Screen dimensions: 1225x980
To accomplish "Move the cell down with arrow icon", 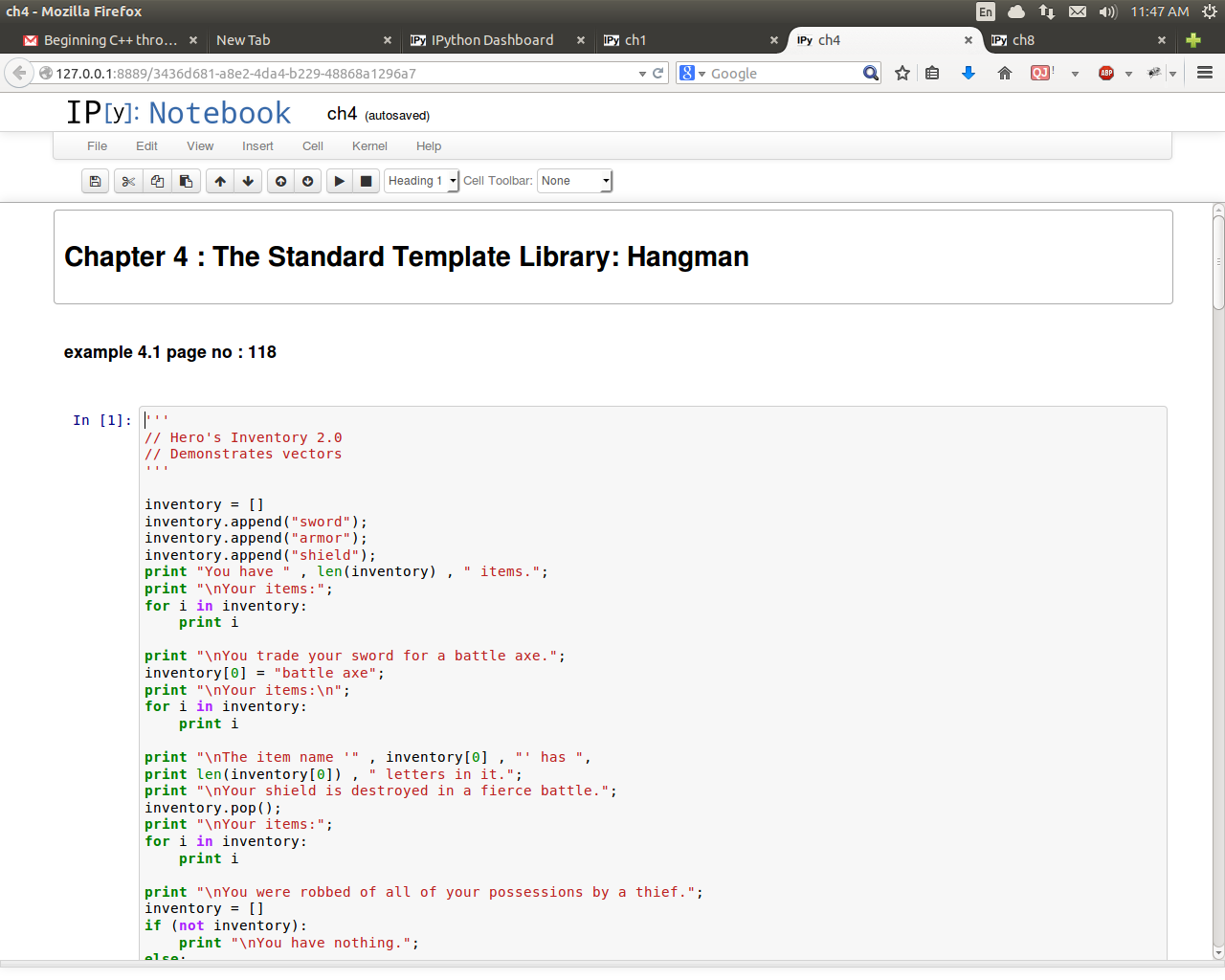I will coord(248,181).
